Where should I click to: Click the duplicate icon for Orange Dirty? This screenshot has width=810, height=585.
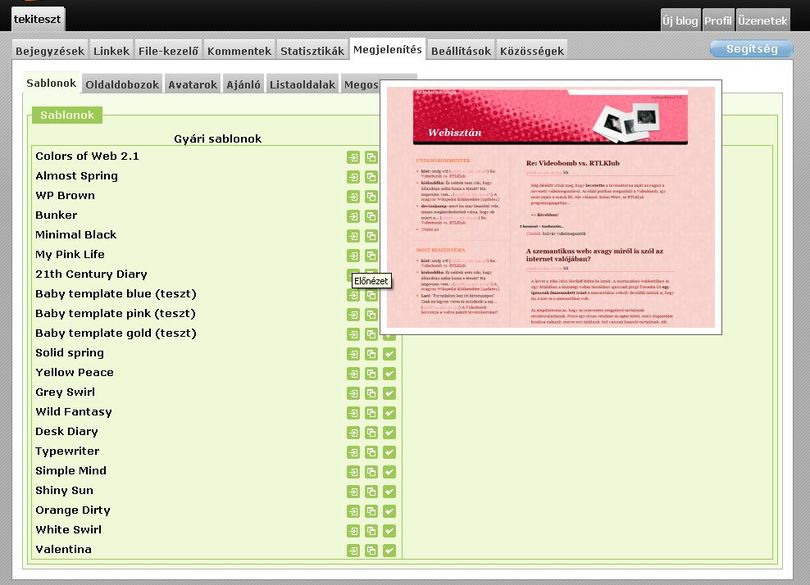pos(371,511)
